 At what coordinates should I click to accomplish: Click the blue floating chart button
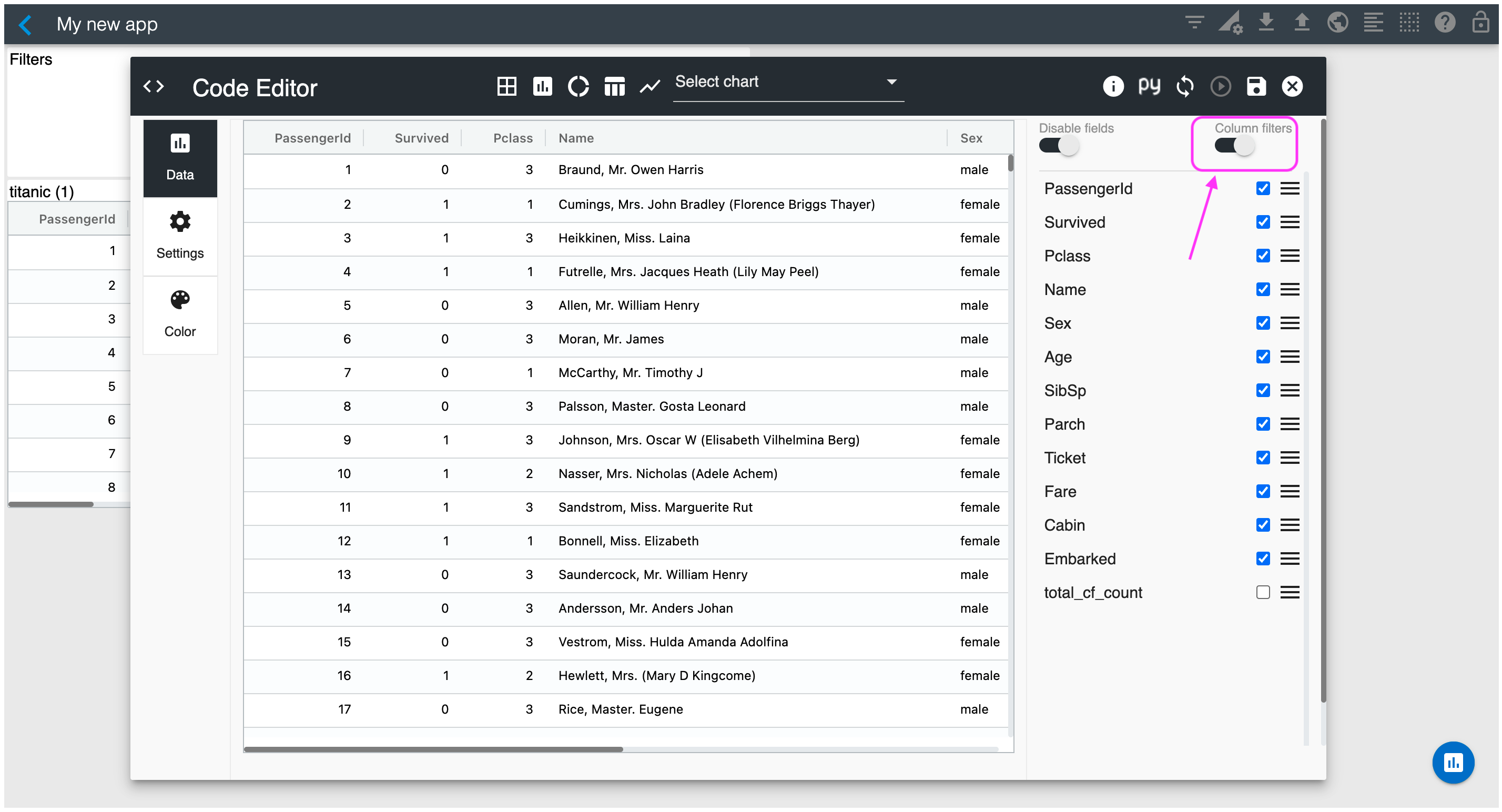tap(1453, 762)
